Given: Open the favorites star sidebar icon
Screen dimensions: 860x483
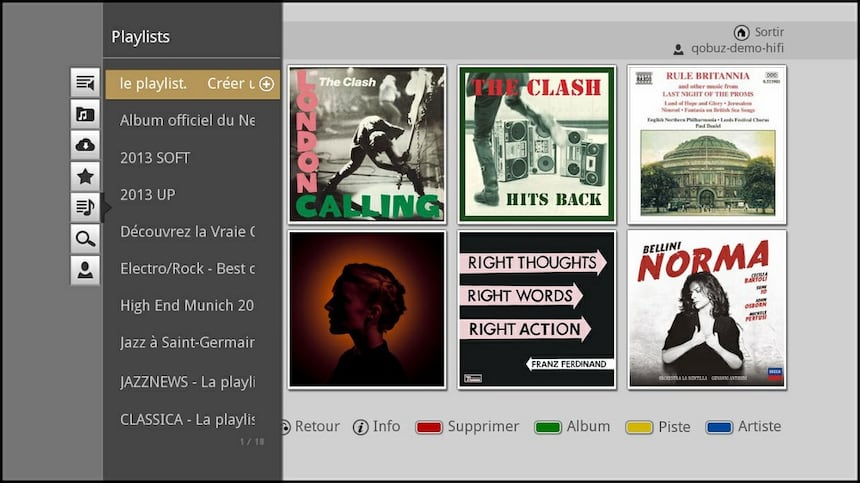Looking at the screenshot, I should click(85, 177).
